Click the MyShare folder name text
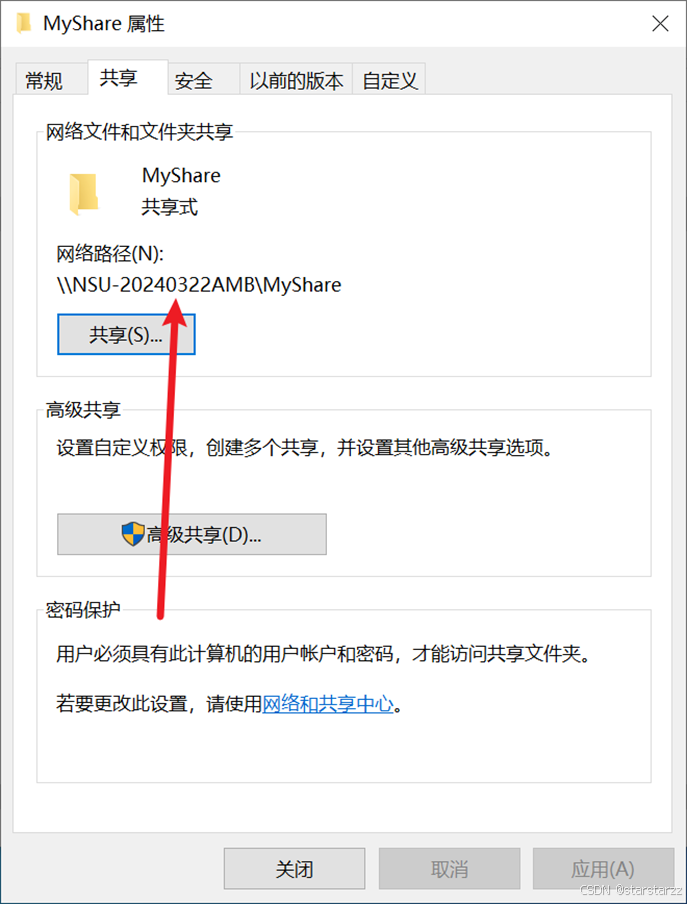The image size is (687, 904). (x=182, y=175)
